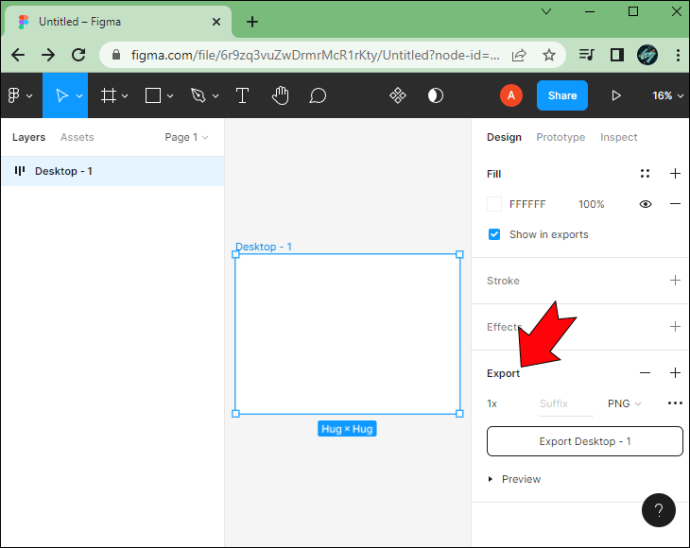Open the Figma main menu
The image size is (690, 548).
(20, 96)
